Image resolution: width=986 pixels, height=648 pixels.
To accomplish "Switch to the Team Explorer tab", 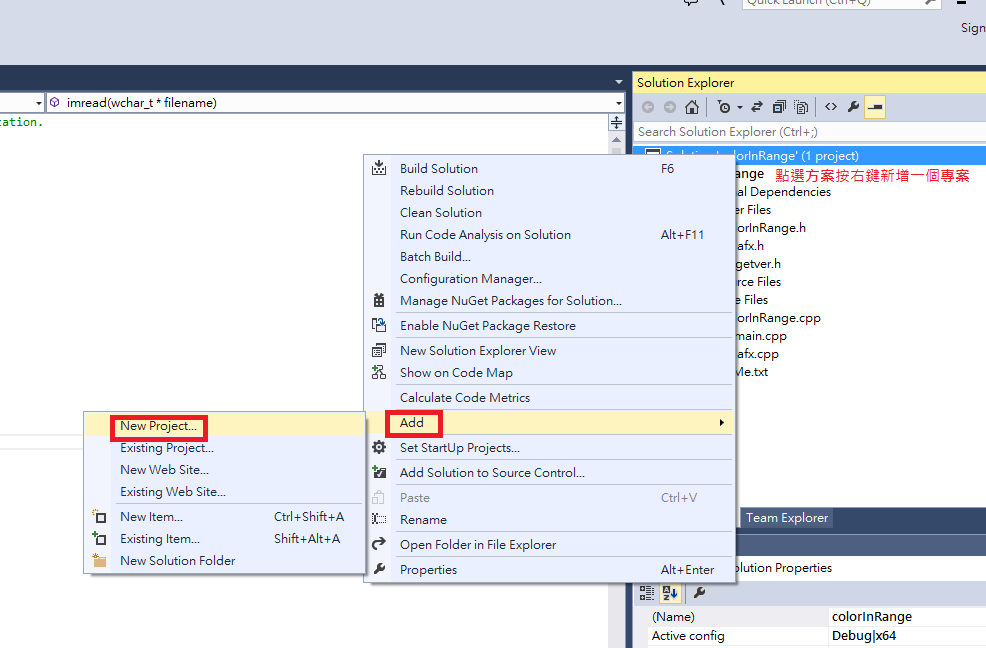I will click(x=787, y=518).
